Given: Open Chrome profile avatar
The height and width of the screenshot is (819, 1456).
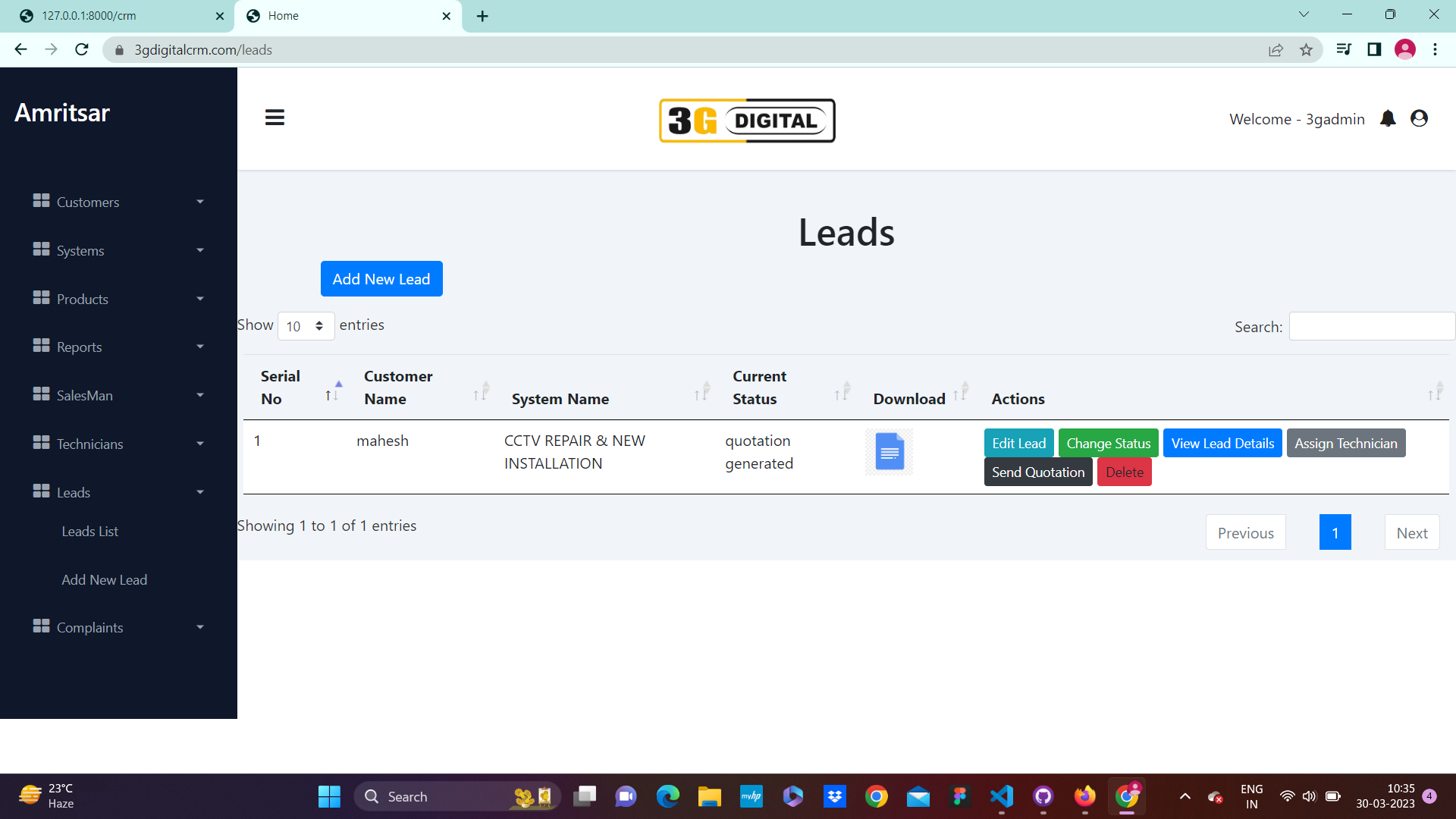Looking at the screenshot, I should click(1404, 49).
